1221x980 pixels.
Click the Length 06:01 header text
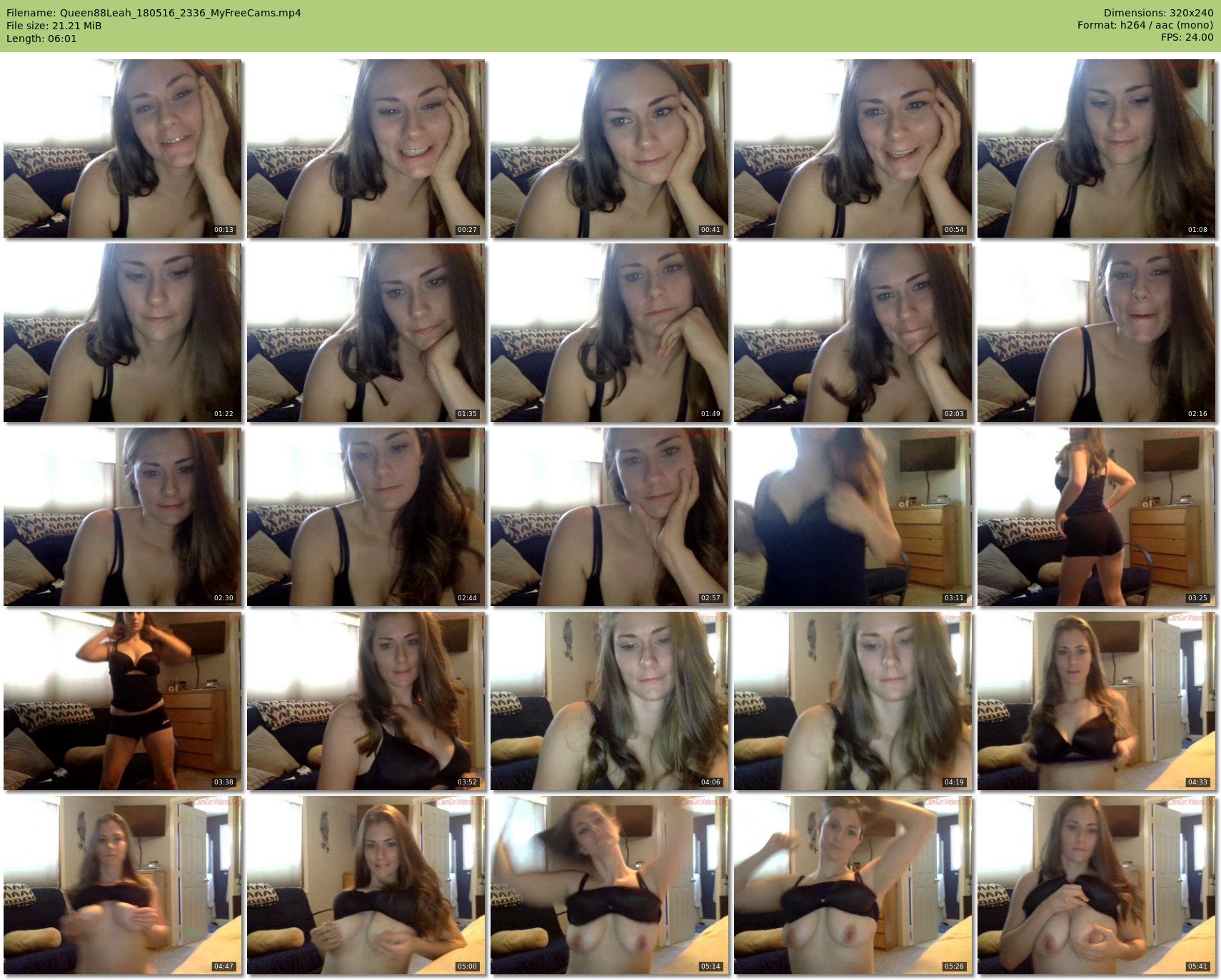(x=41, y=39)
